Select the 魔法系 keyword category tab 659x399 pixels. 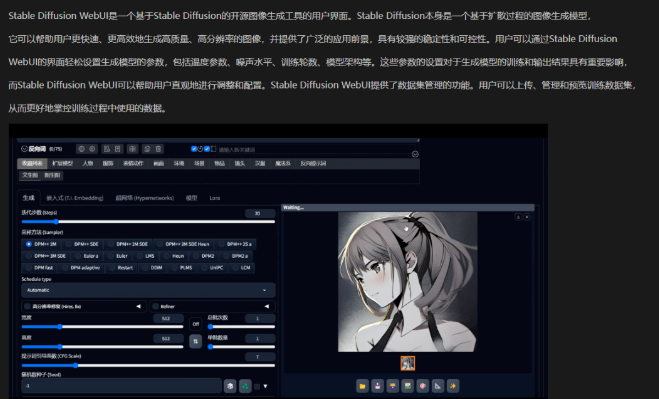tap(283, 163)
